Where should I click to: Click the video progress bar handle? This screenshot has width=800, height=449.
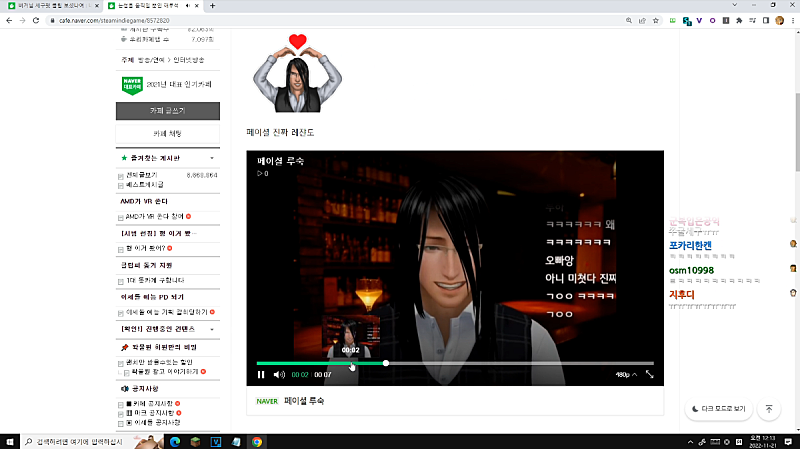tap(386, 363)
